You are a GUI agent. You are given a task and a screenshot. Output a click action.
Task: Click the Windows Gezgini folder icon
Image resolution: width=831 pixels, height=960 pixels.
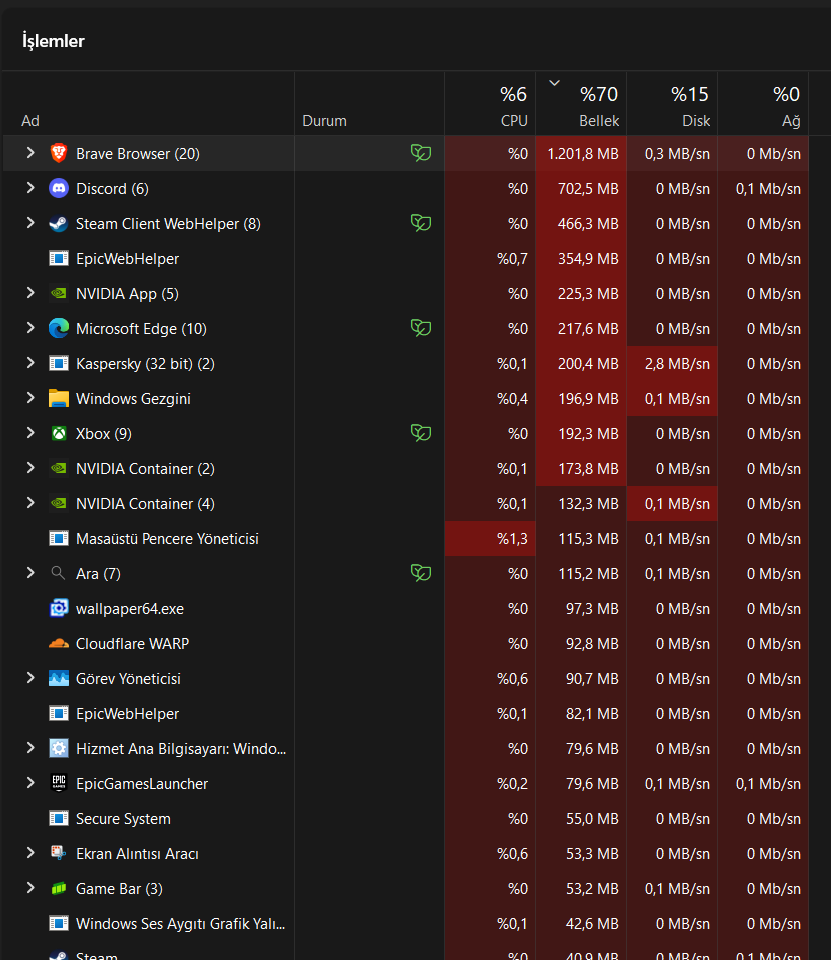[59, 398]
